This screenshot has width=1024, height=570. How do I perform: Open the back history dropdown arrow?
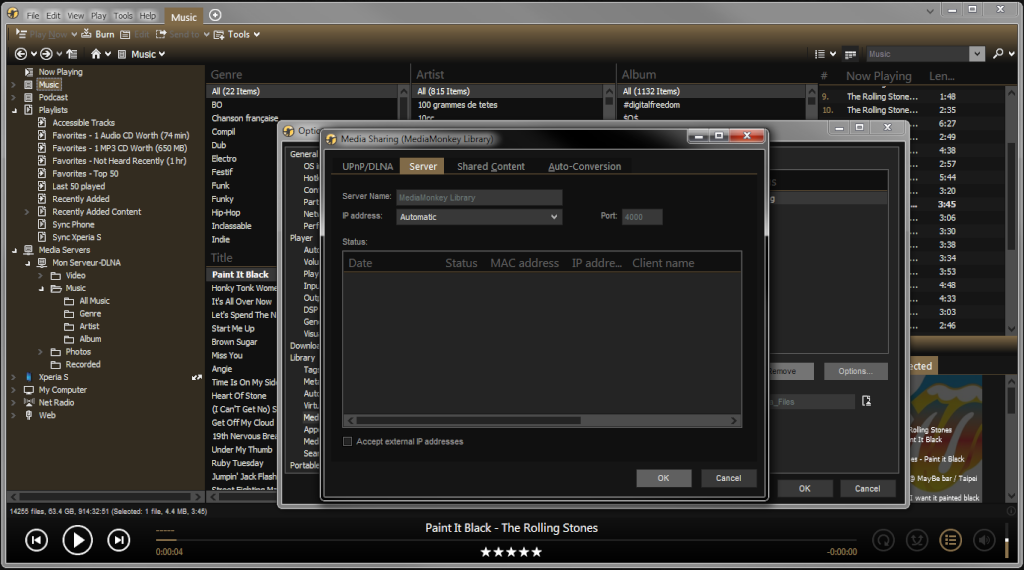pyautogui.click(x=33, y=54)
